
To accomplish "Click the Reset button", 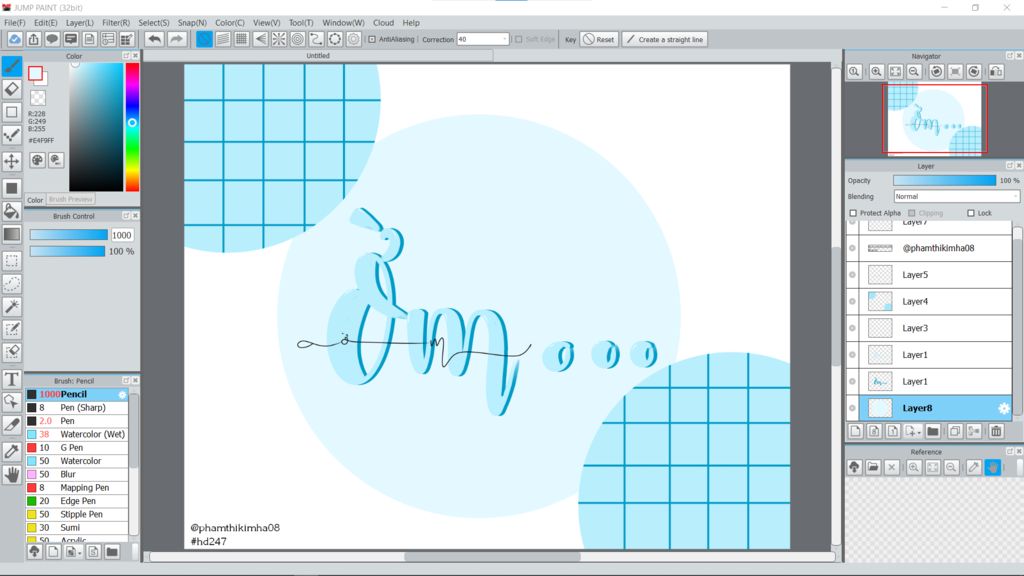I will tap(599, 39).
